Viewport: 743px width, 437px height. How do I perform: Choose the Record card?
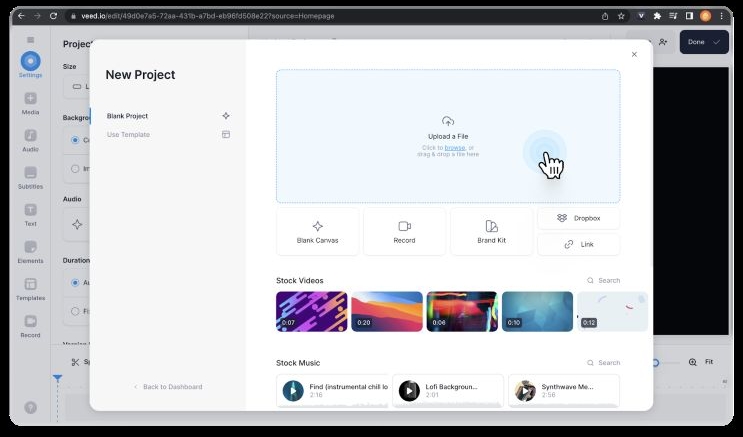point(404,232)
